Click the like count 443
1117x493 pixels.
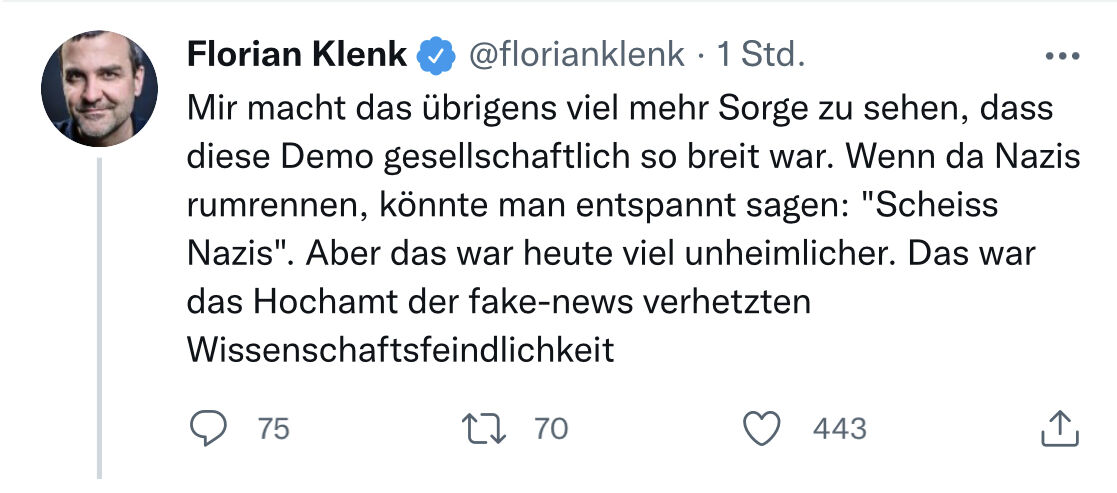click(x=840, y=429)
